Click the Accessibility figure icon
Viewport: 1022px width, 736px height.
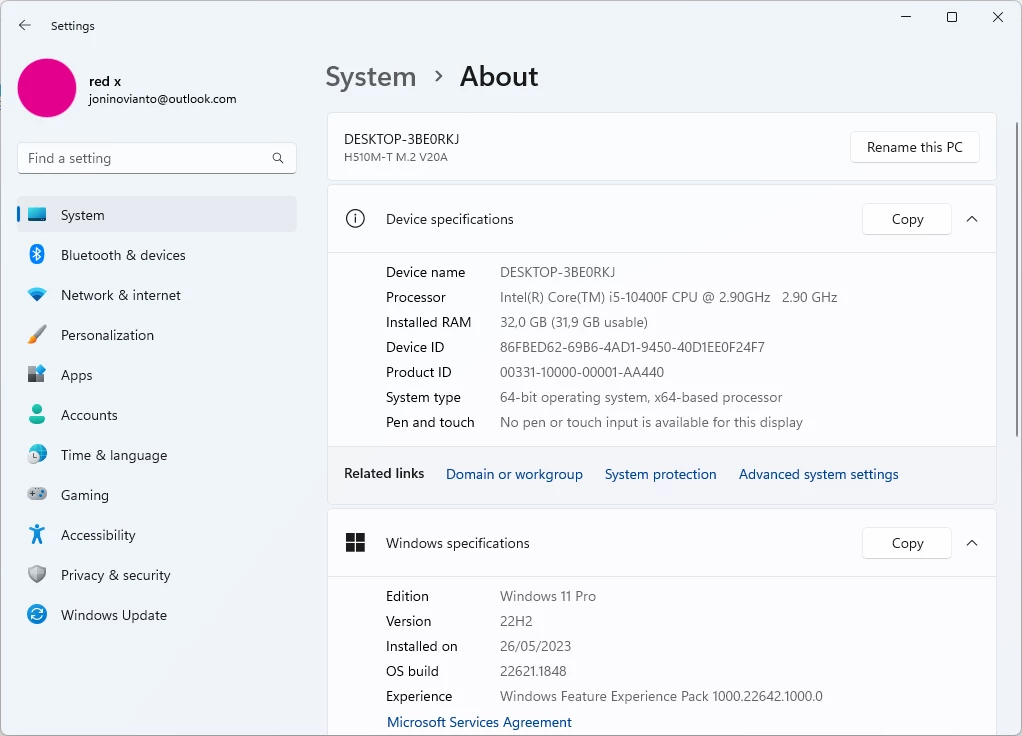(37, 534)
